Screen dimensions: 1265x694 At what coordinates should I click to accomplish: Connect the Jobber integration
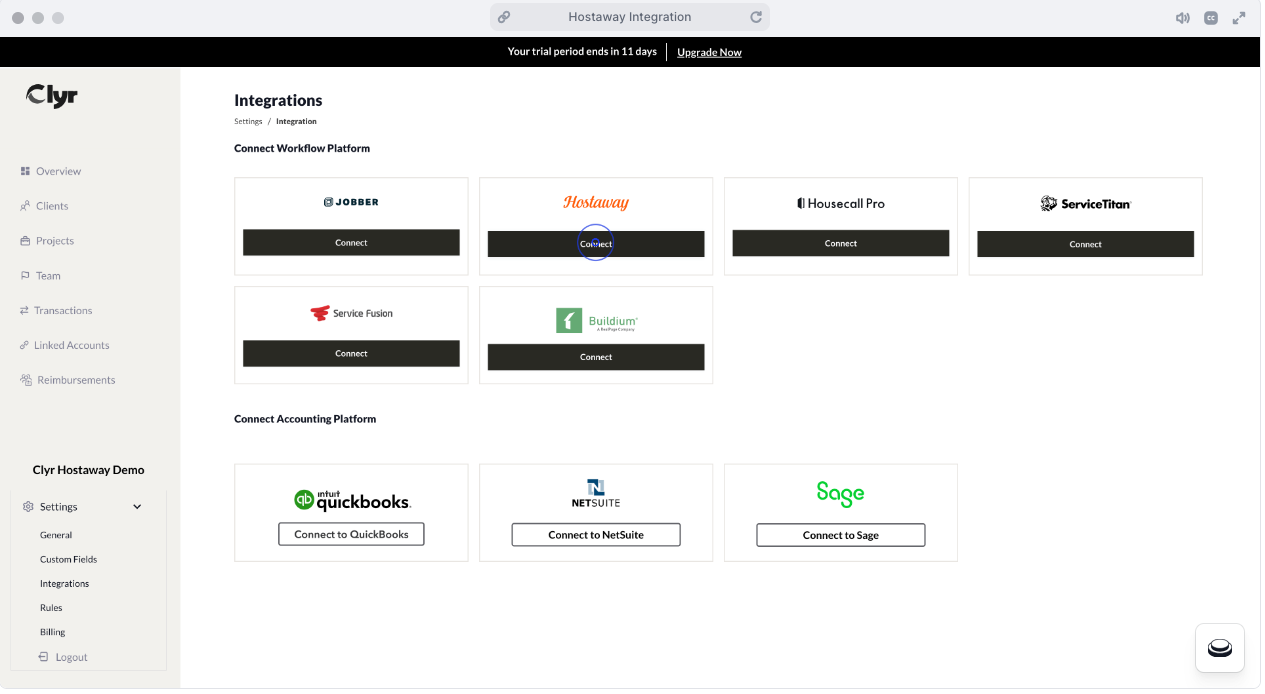tap(351, 242)
